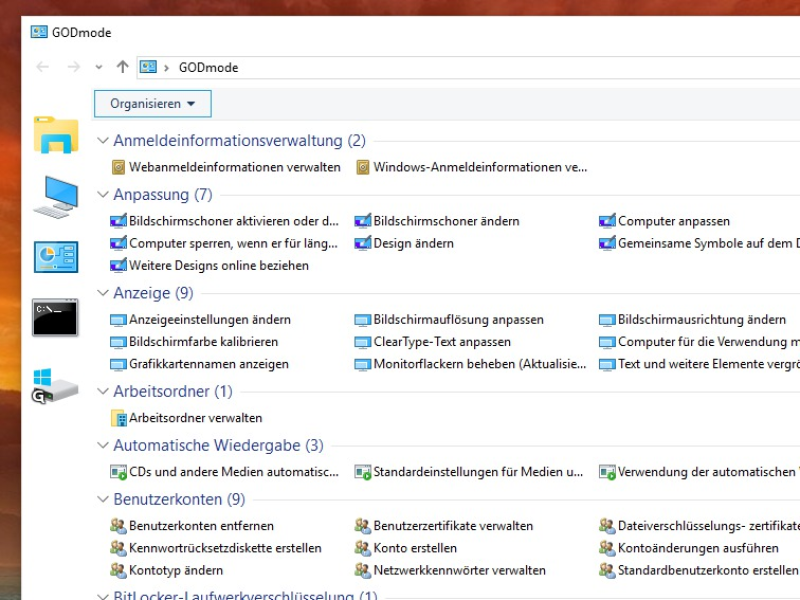Open recent locations dropdown arrow
800x600 pixels.
click(x=99, y=67)
